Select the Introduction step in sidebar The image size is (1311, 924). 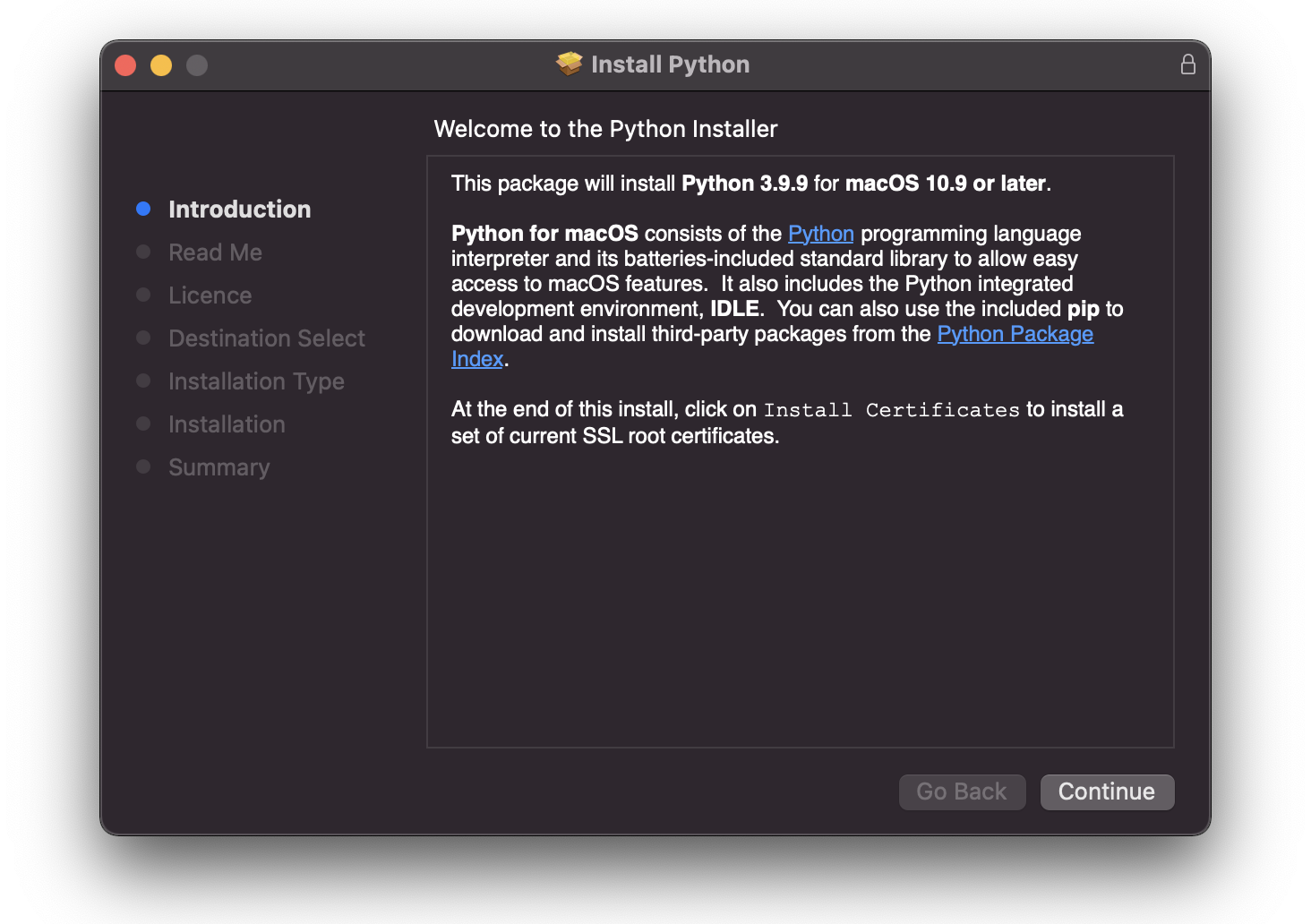point(240,210)
